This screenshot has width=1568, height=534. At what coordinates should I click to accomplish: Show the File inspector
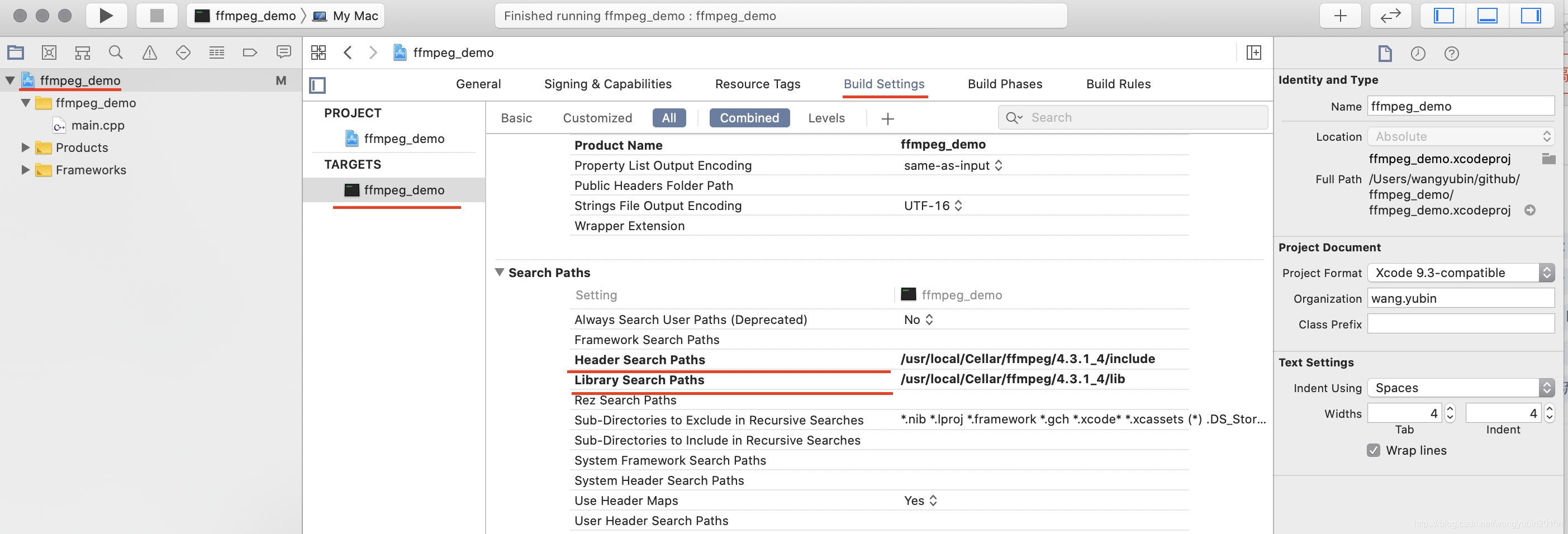click(1385, 54)
